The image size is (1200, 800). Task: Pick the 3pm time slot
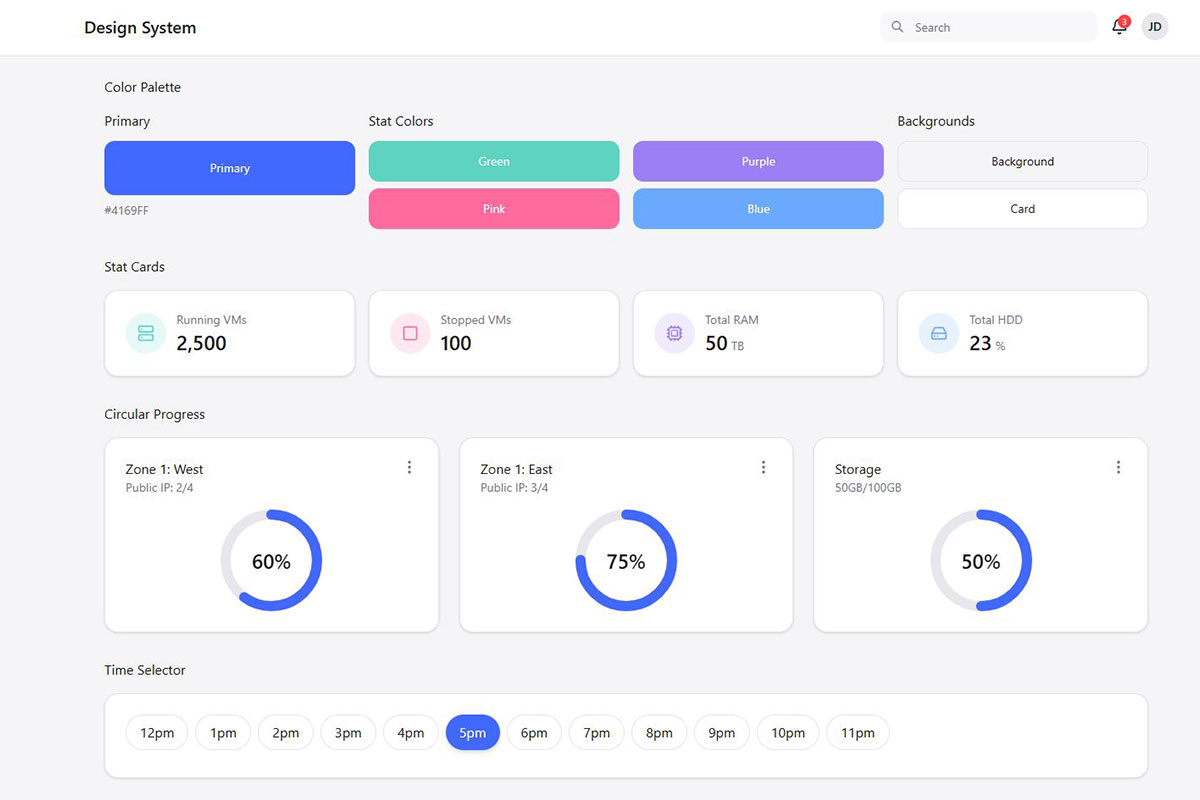[x=348, y=733]
